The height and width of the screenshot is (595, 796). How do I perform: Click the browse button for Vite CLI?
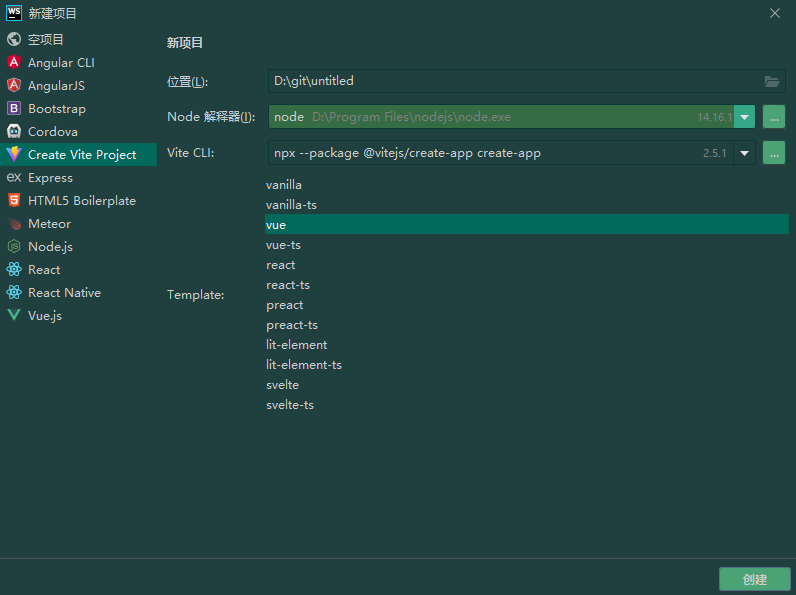(x=774, y=153)
